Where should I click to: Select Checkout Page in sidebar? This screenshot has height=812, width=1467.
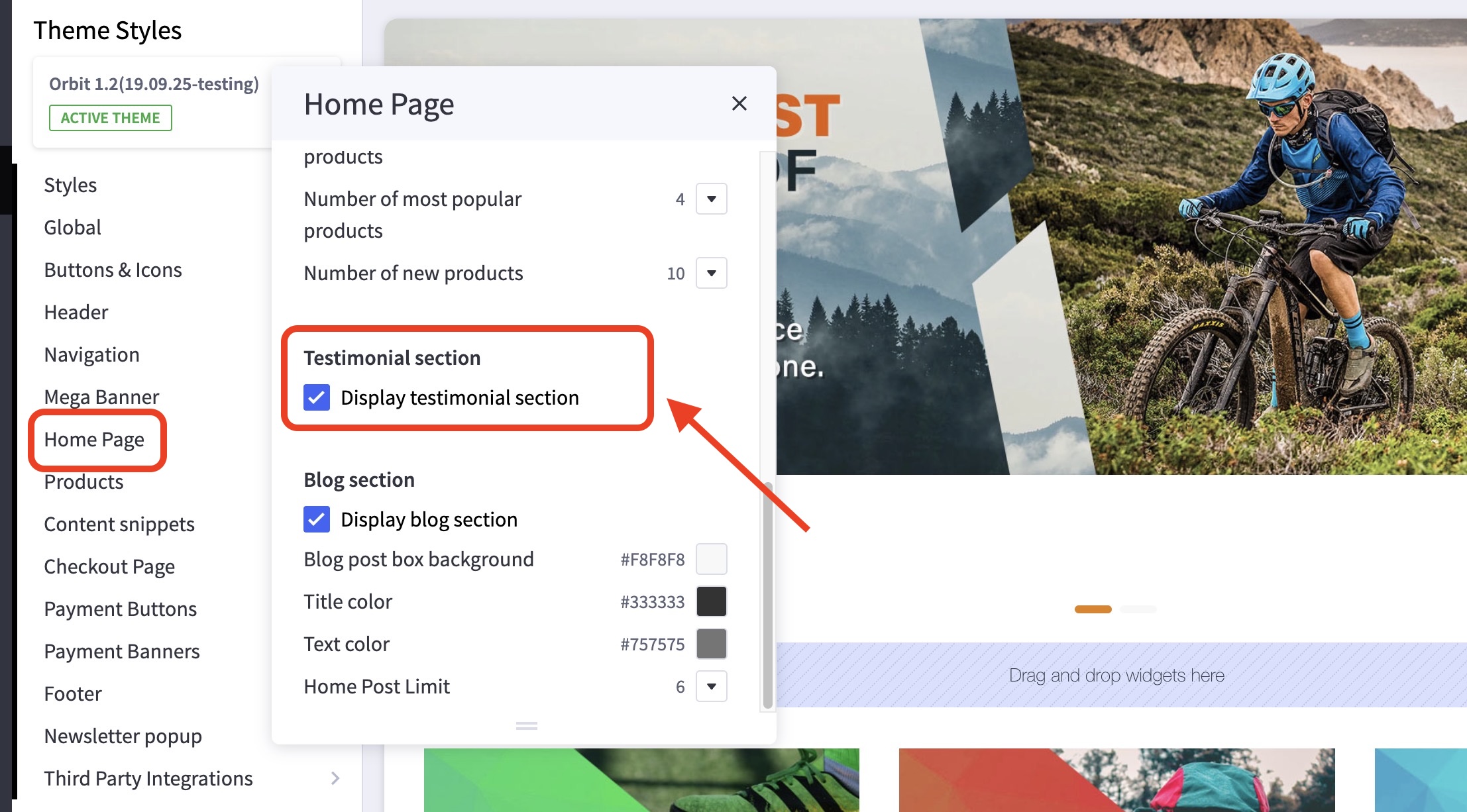tap(109, 566)
